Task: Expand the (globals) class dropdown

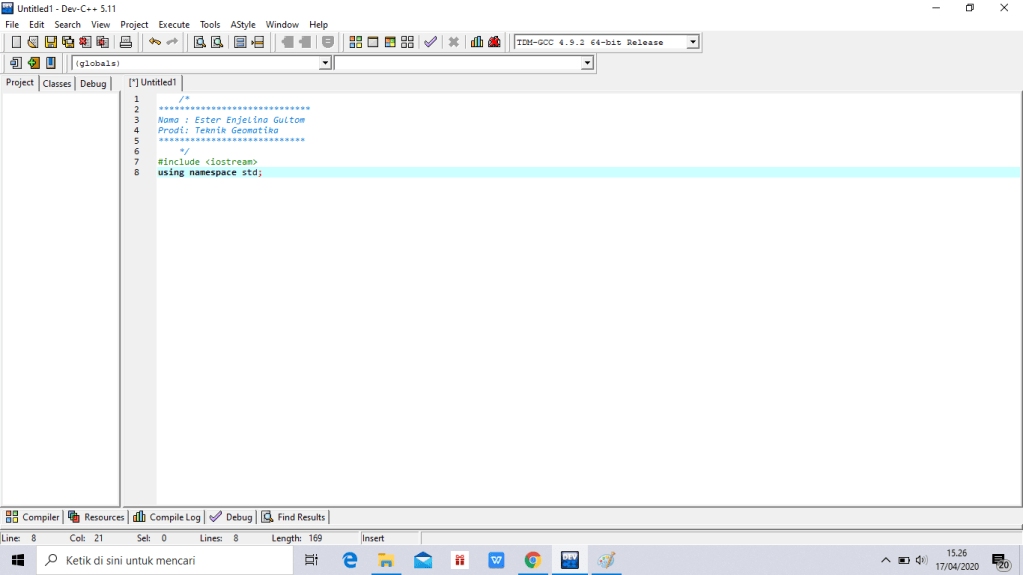Action: [324, 63]
